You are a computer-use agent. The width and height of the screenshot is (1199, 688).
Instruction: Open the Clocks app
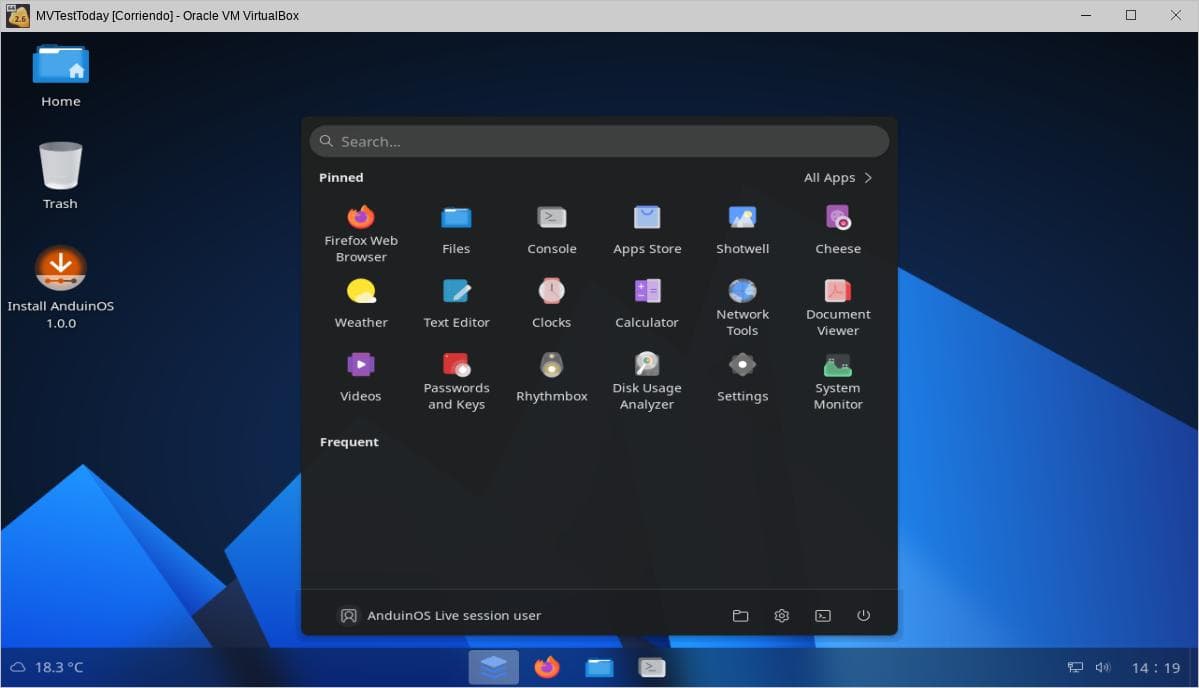(551, 303)
